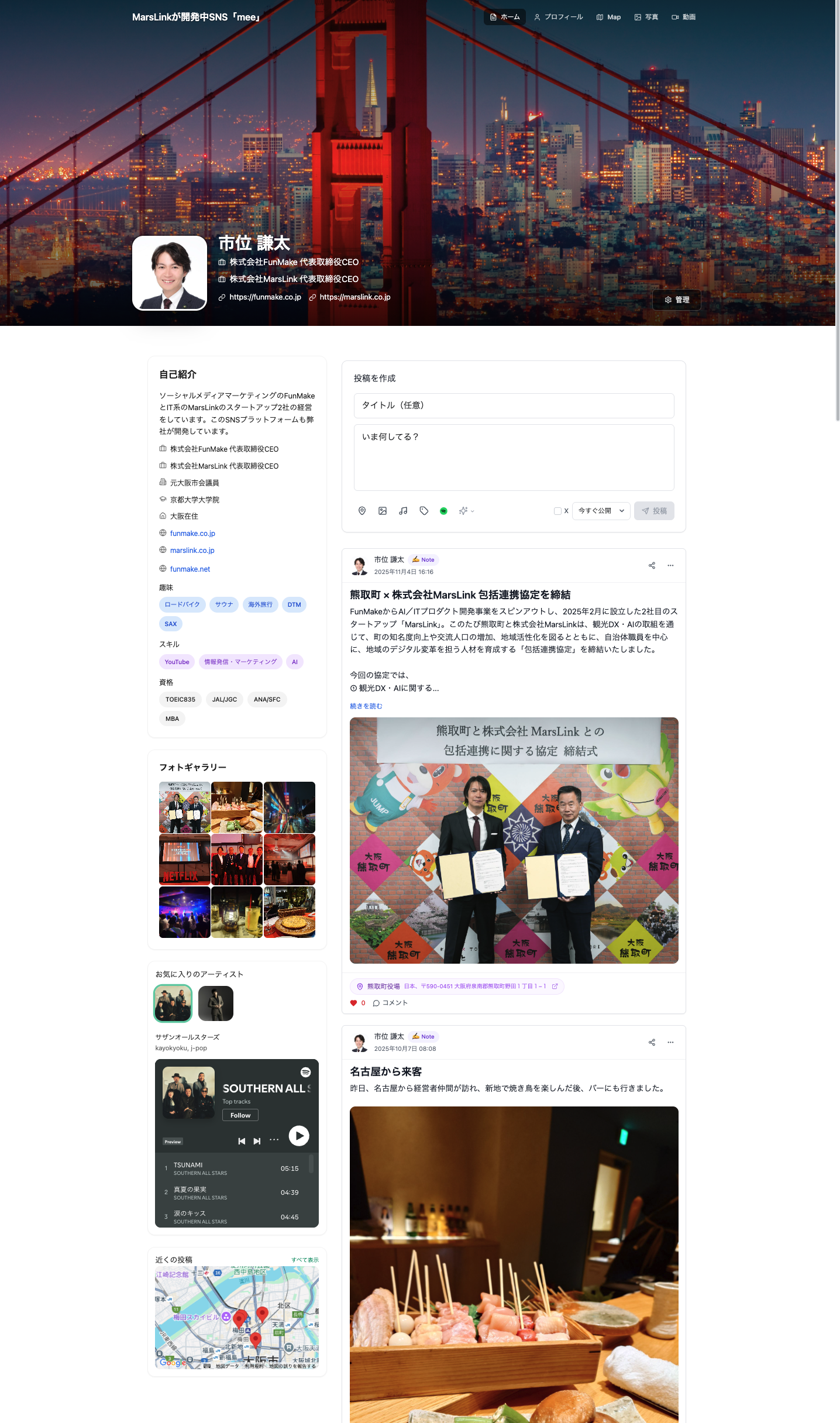Click Follow in the Spotify player
Screen dimensions: 840x1423
point(240,1115)
